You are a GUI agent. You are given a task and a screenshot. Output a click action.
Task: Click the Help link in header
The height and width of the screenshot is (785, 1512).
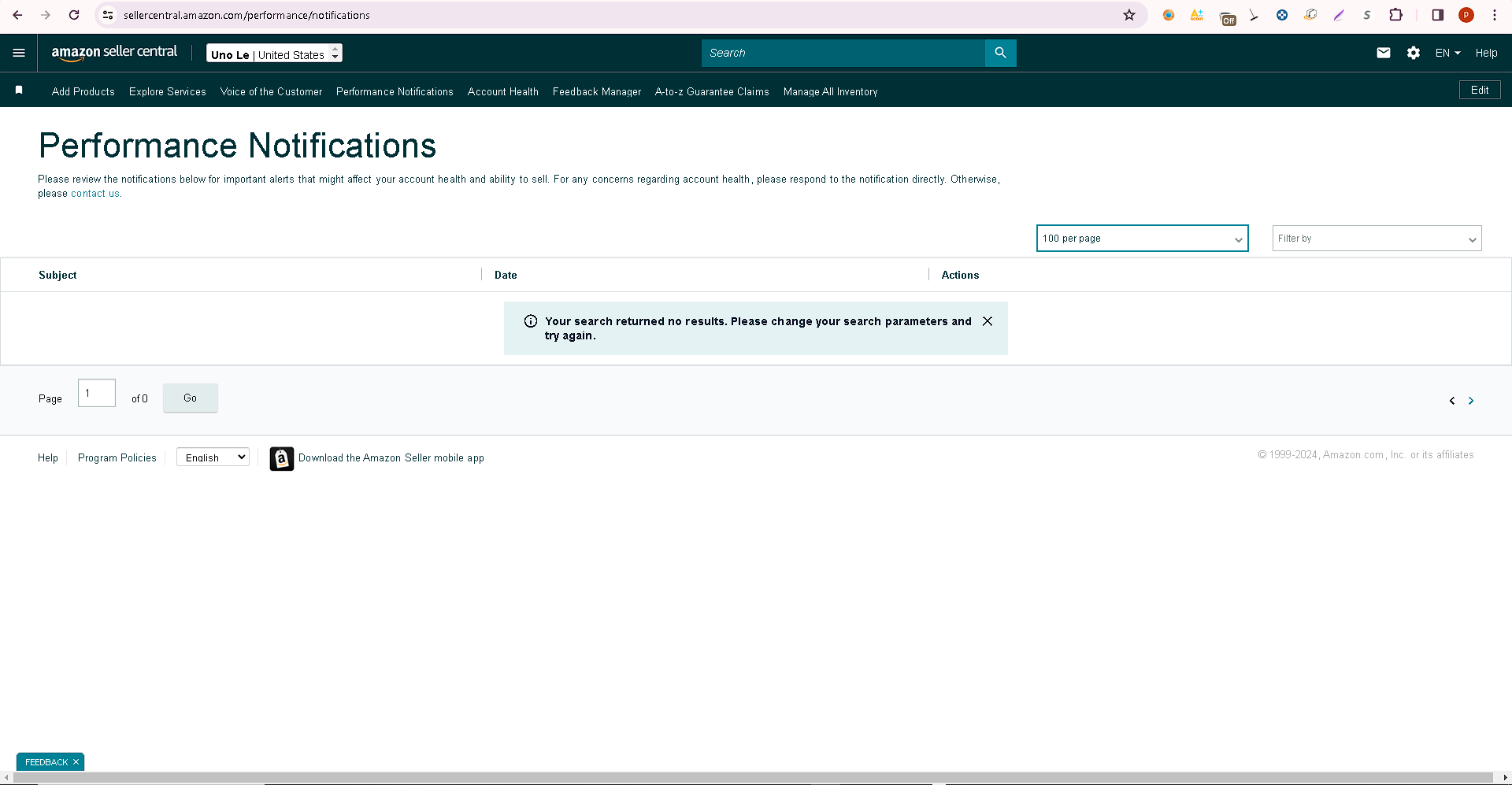coord(1486,53)
